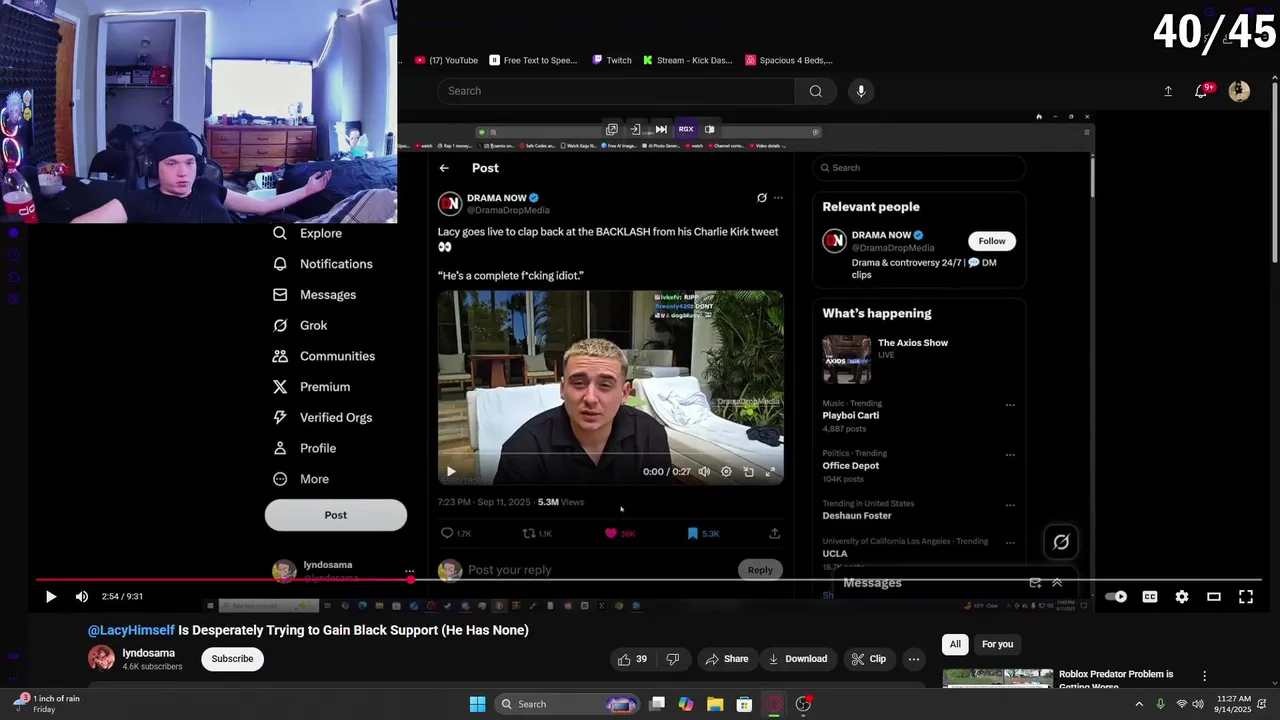
Task: Open Grok in X sidebar
Action: [301, 325]
